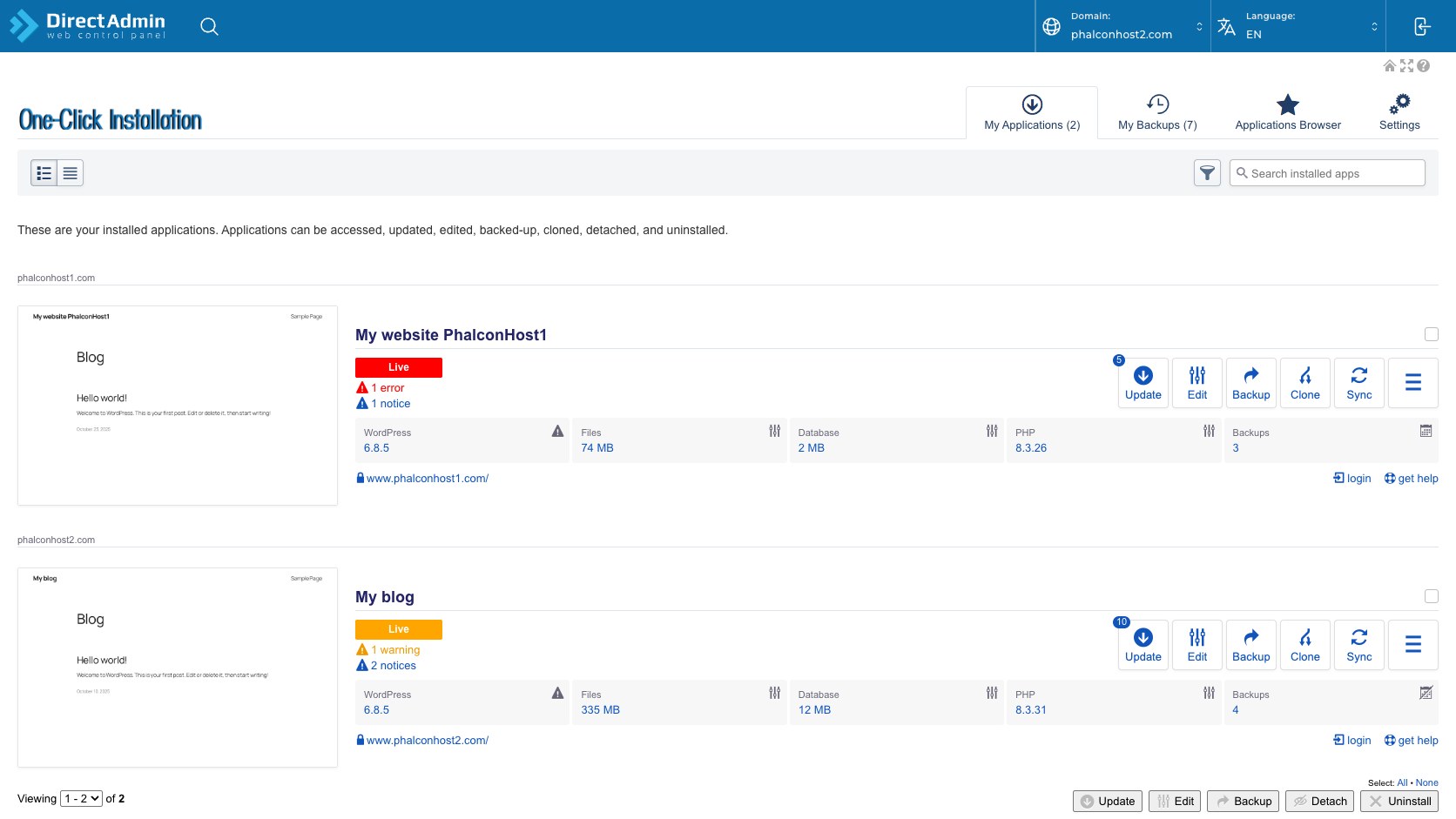
Task: Open the hamburger menu for My blog
Action: pos(1413,645)
